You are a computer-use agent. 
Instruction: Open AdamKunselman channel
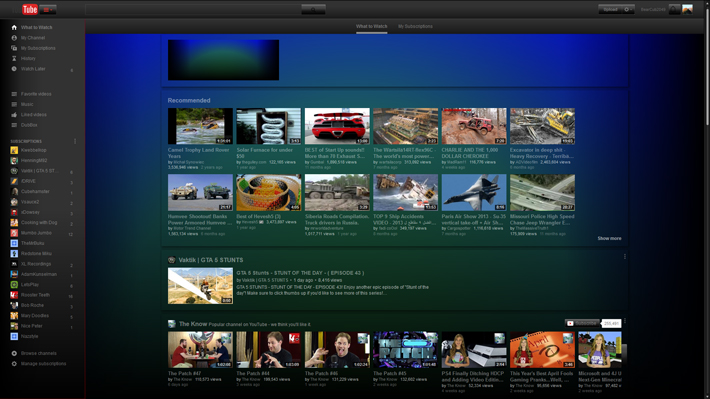point(38,274)
